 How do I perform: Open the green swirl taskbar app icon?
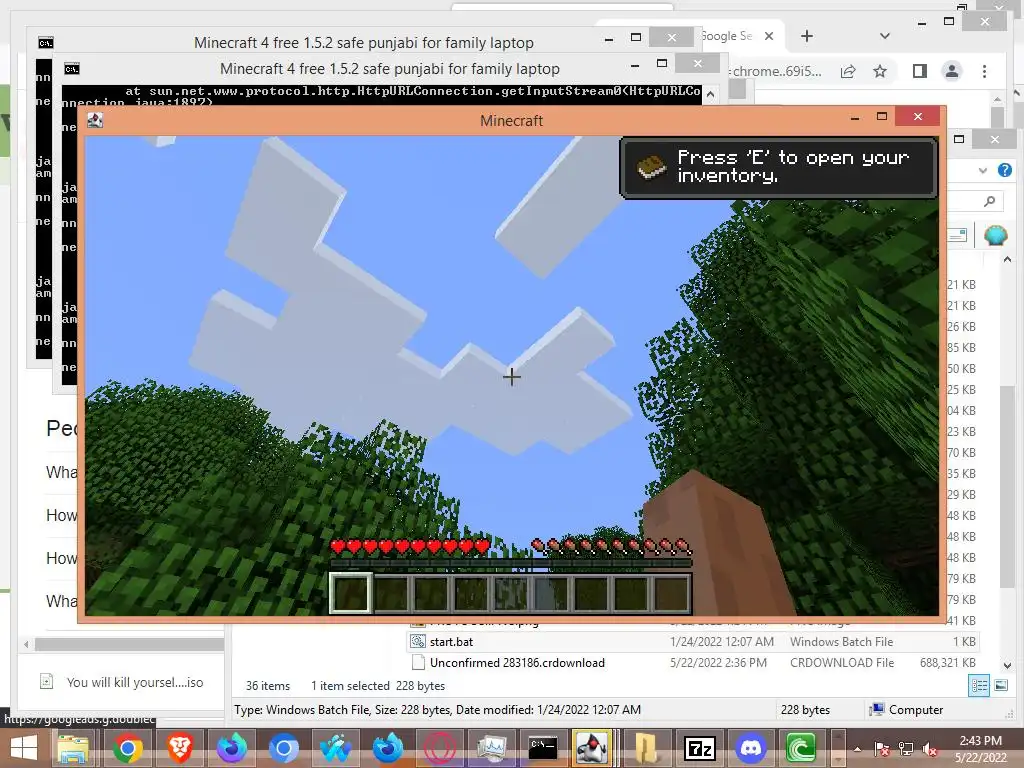click(801, 748)
